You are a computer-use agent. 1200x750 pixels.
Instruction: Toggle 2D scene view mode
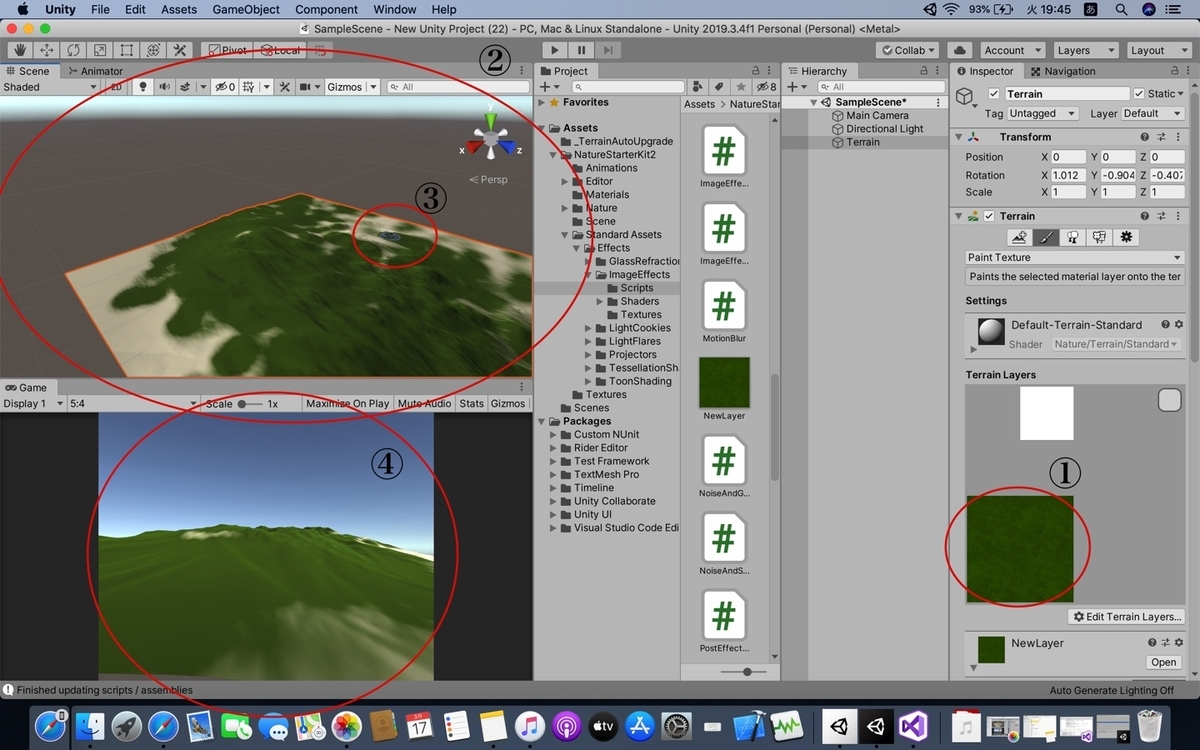pos(117,87)
